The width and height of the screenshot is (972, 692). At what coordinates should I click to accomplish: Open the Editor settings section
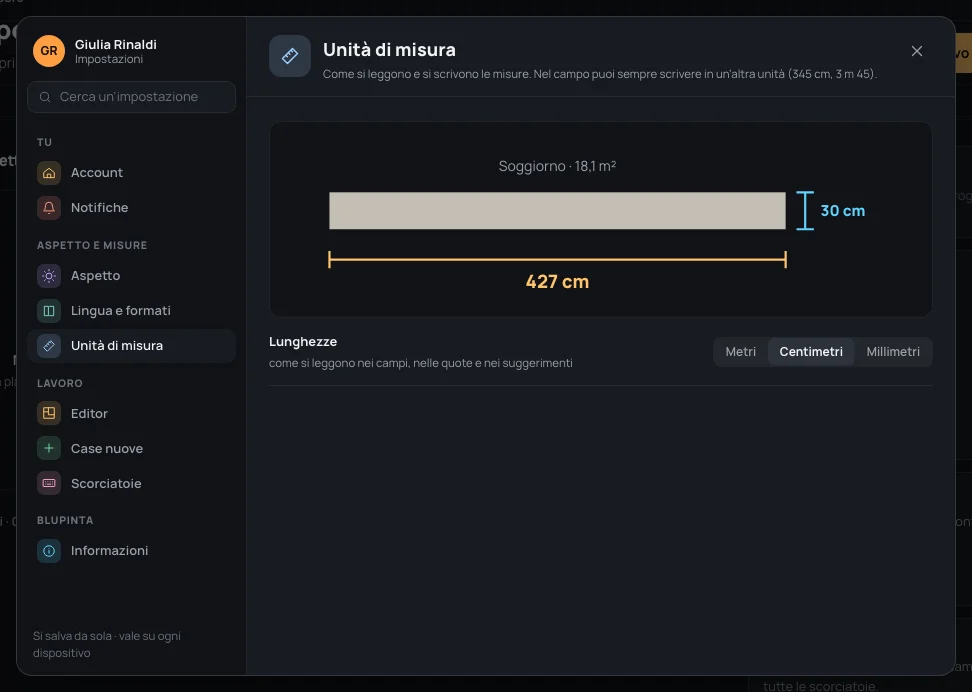coord(131,414)
